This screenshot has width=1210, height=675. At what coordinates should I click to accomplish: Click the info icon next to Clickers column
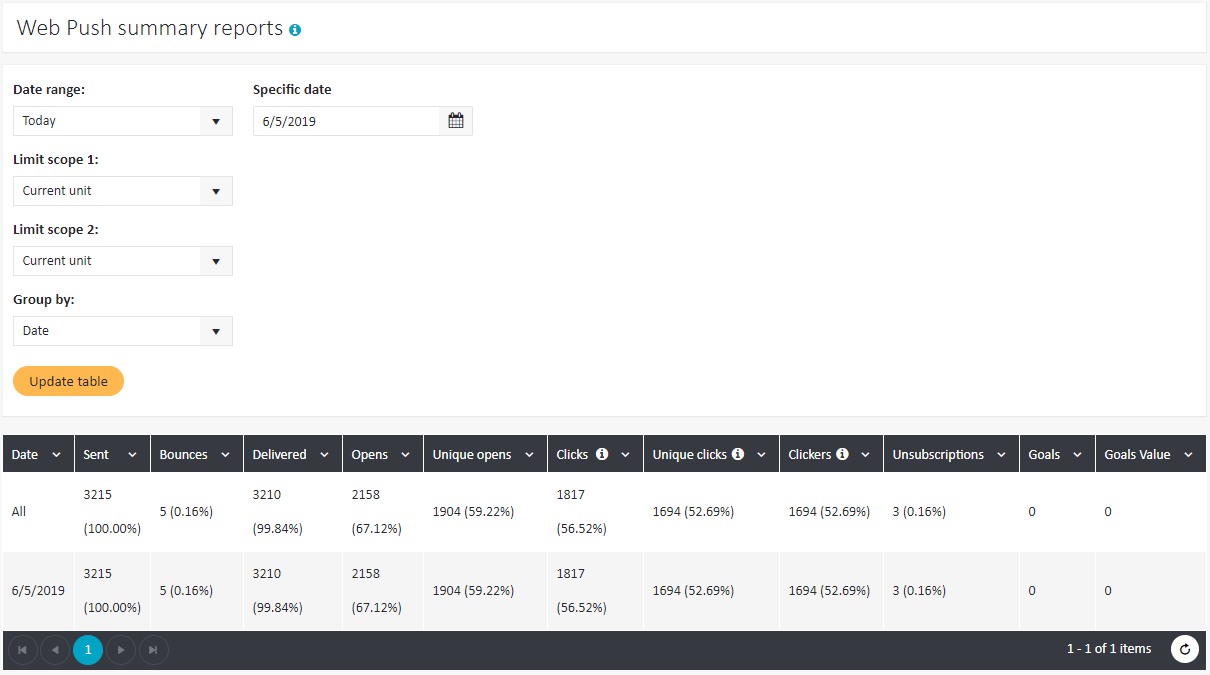point(842,454)
